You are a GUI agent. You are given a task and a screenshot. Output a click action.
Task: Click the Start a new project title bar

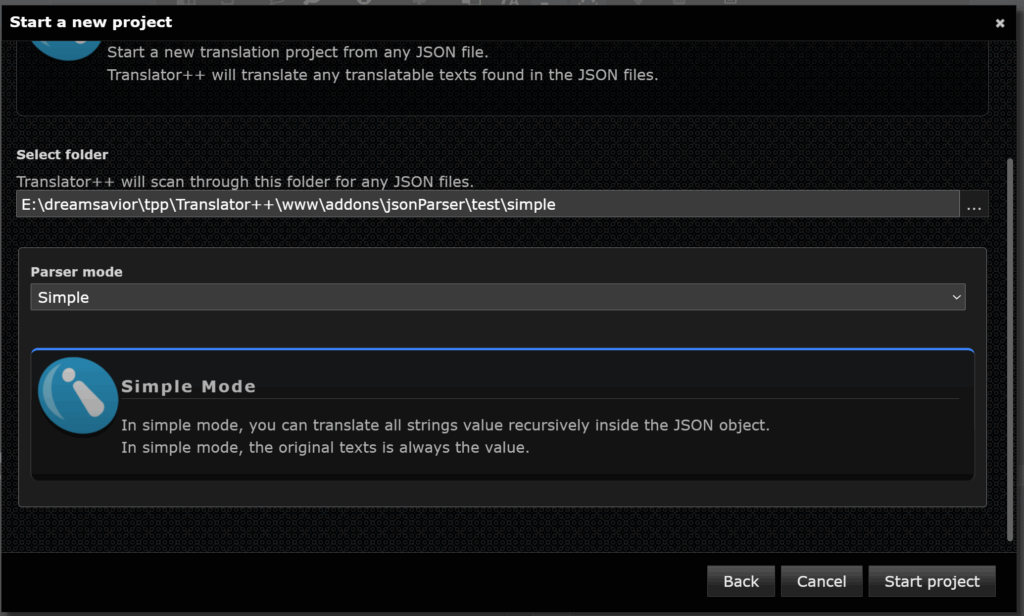496,22
